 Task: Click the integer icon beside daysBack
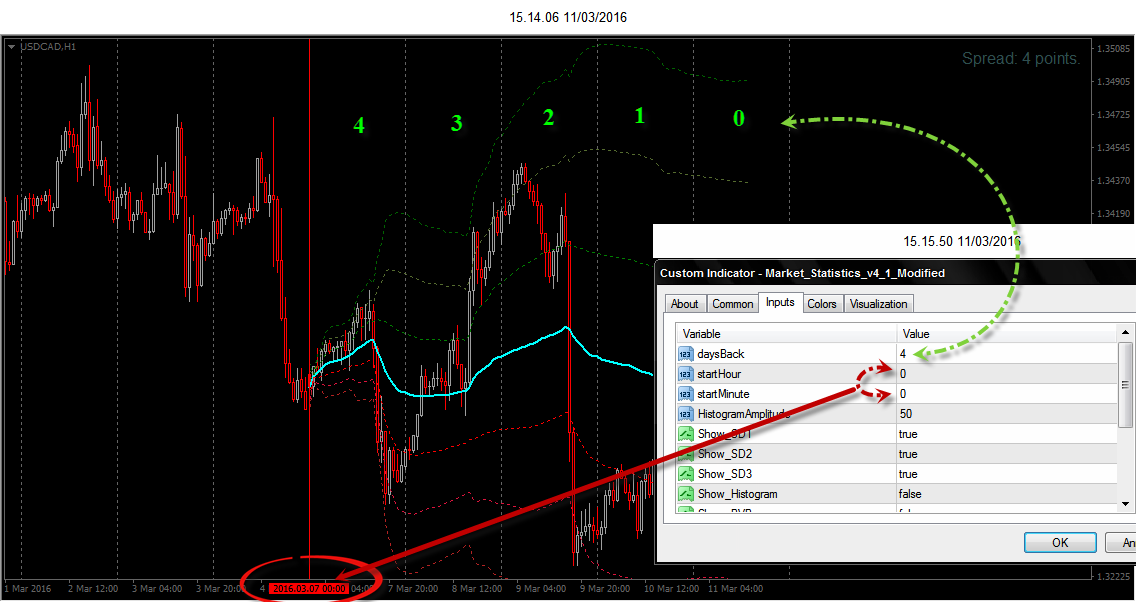click(685, 354)
